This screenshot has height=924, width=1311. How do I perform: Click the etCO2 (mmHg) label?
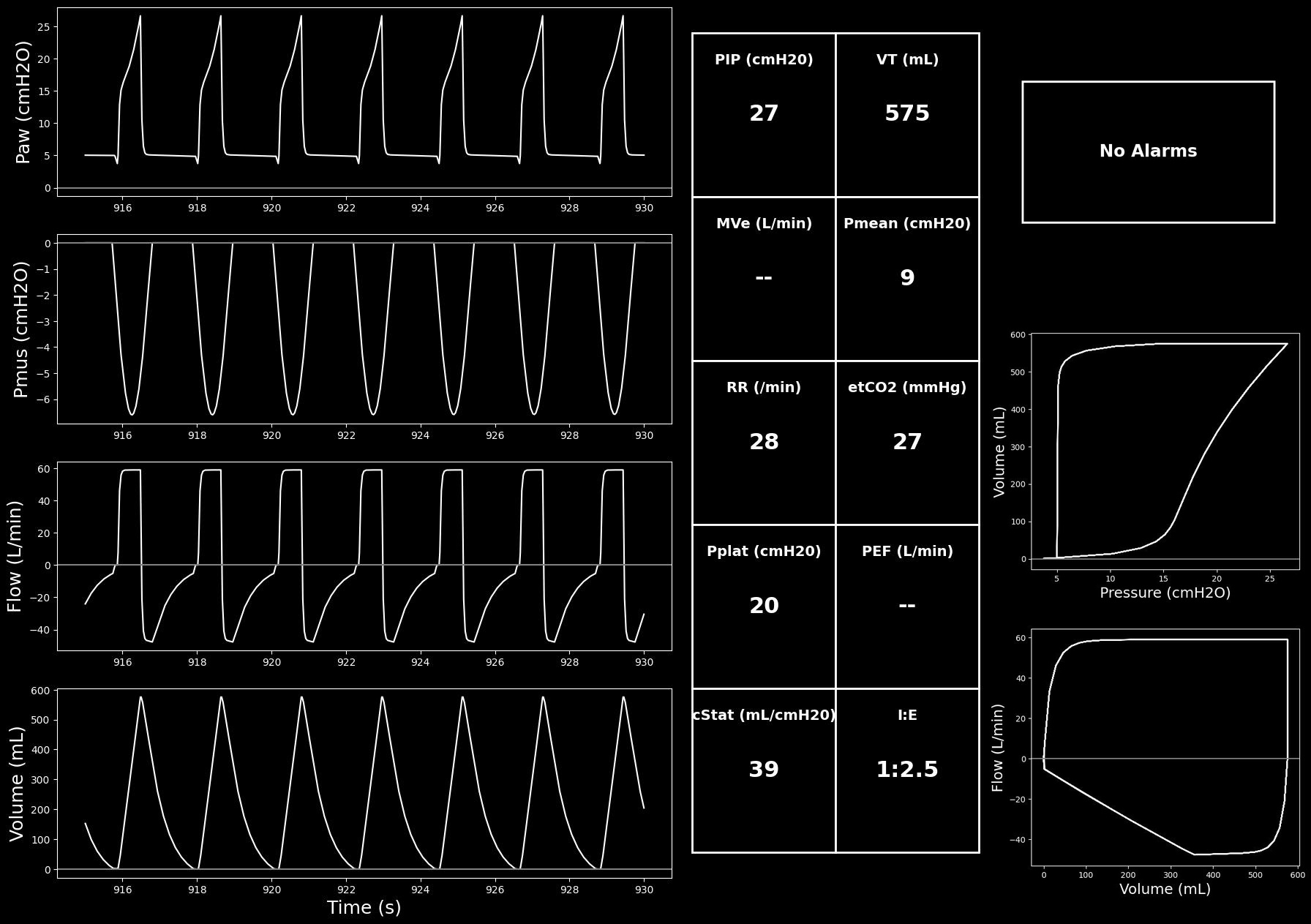point(907,388)
